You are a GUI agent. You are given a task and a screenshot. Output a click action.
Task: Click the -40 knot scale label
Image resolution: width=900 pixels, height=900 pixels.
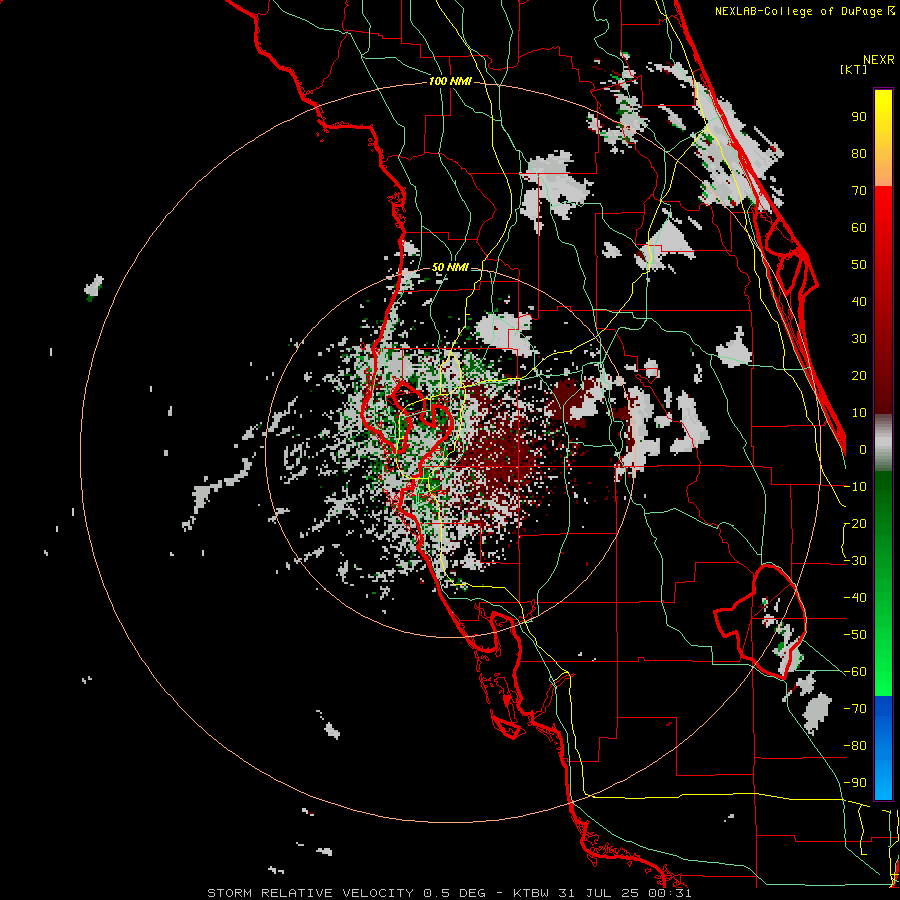(x=855, y=598)
